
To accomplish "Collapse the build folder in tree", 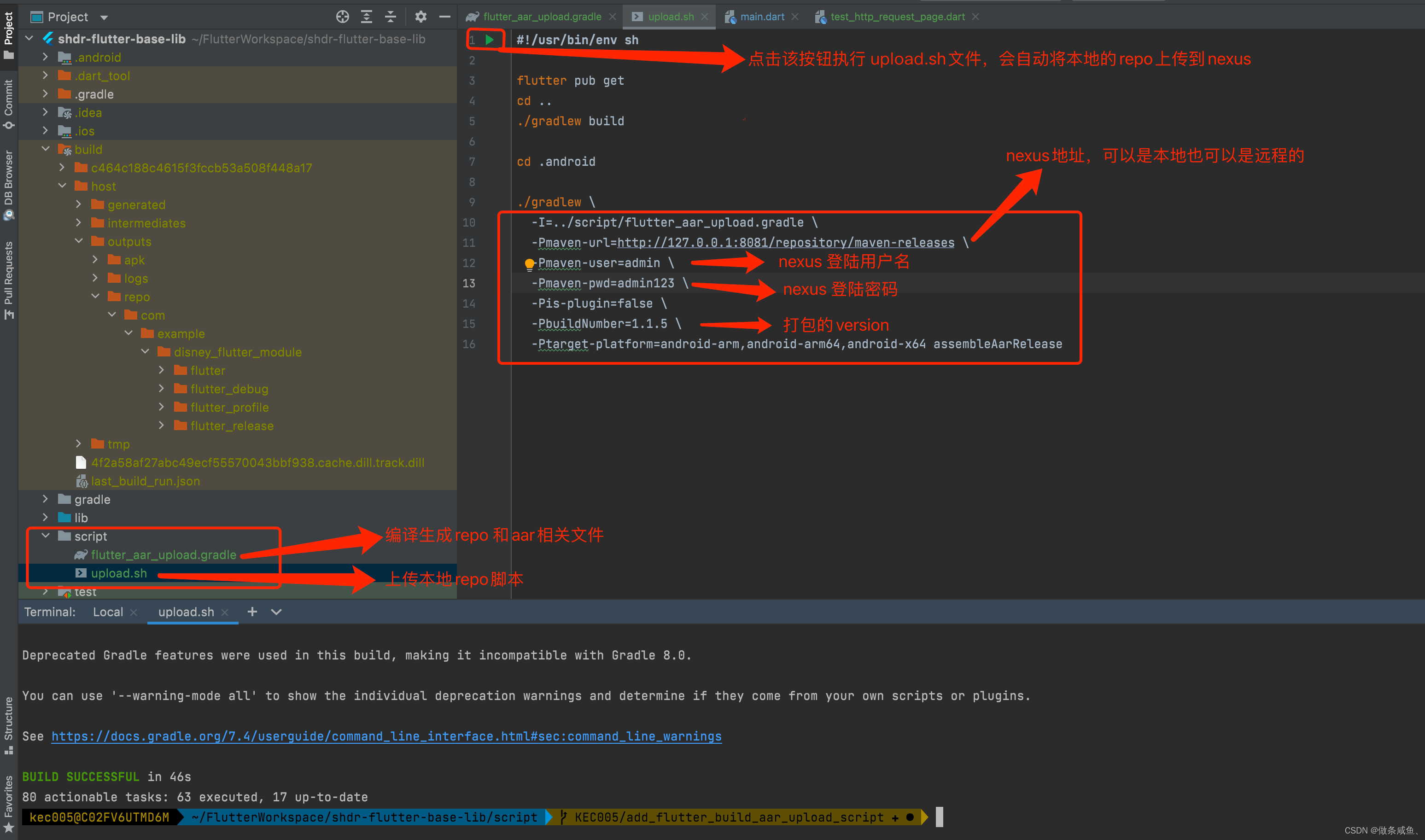I will tap(46, 149).
